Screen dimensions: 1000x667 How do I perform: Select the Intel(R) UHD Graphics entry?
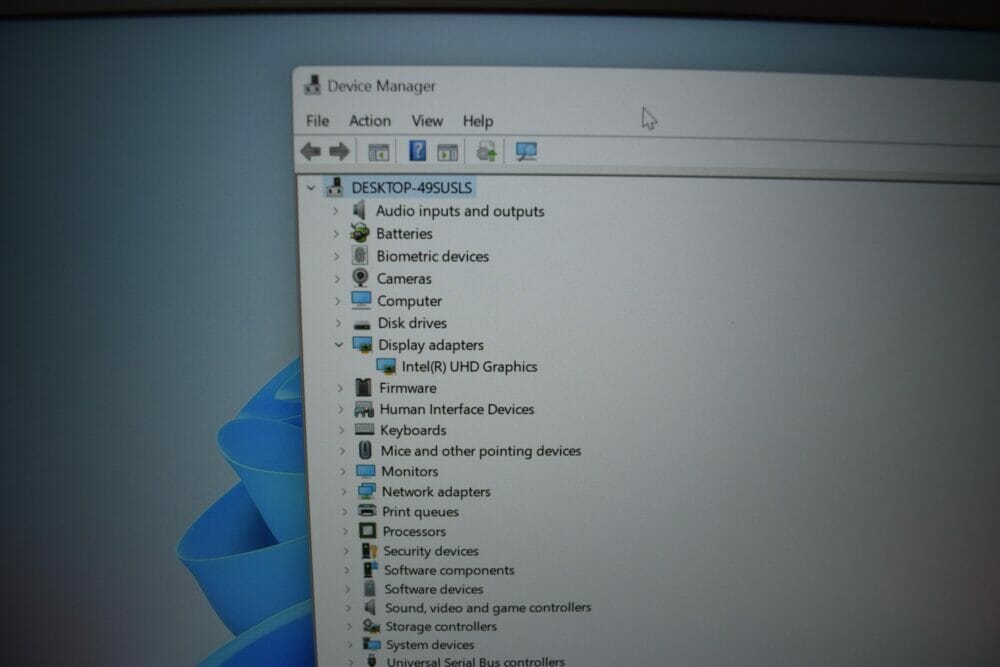pos(469,367)
